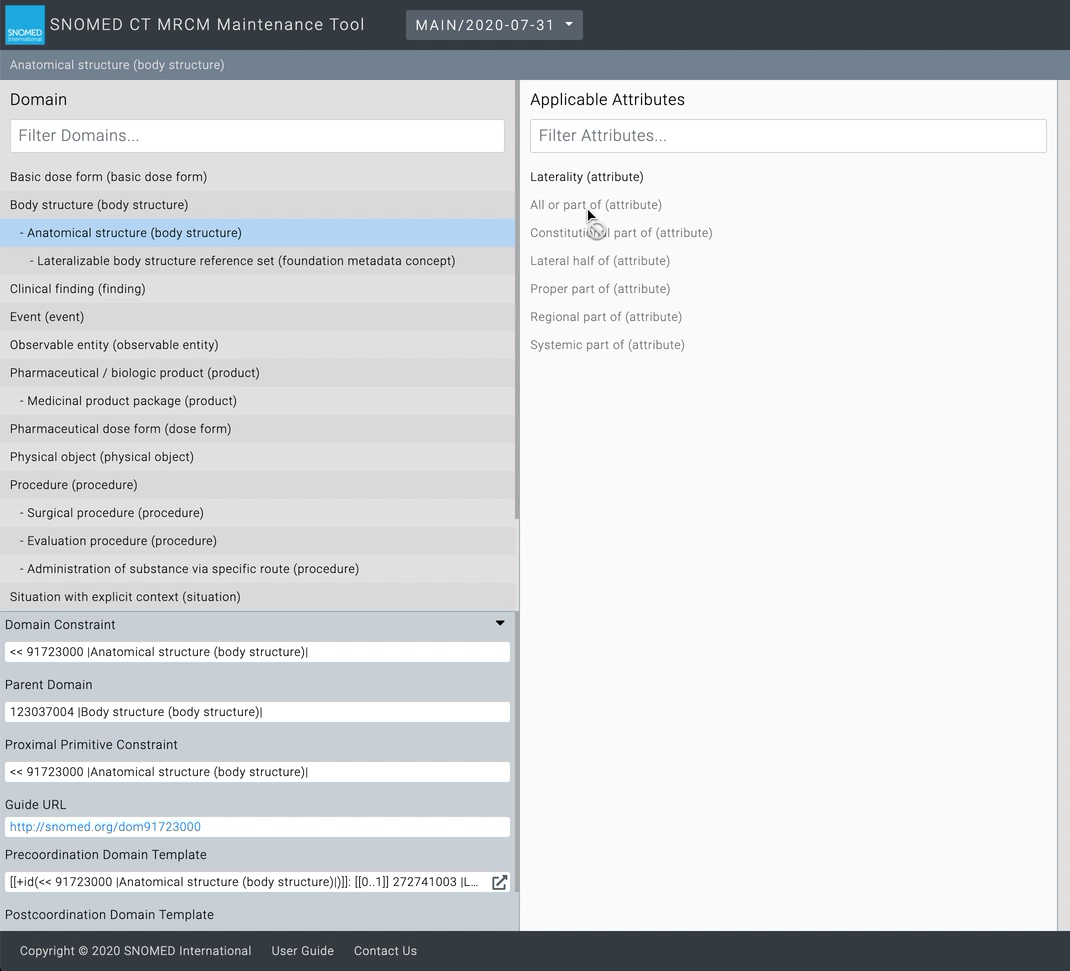Click the domain list scrollbar

tap(517, 300)
